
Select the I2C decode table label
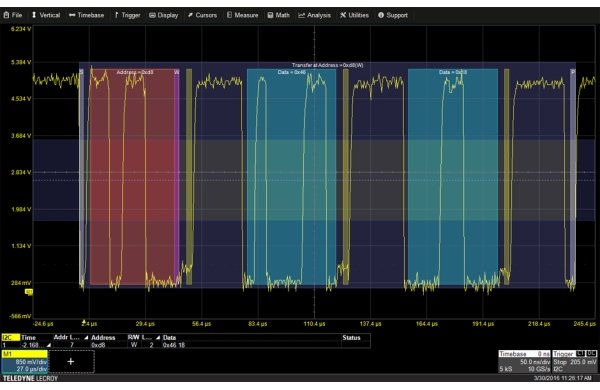10,338
